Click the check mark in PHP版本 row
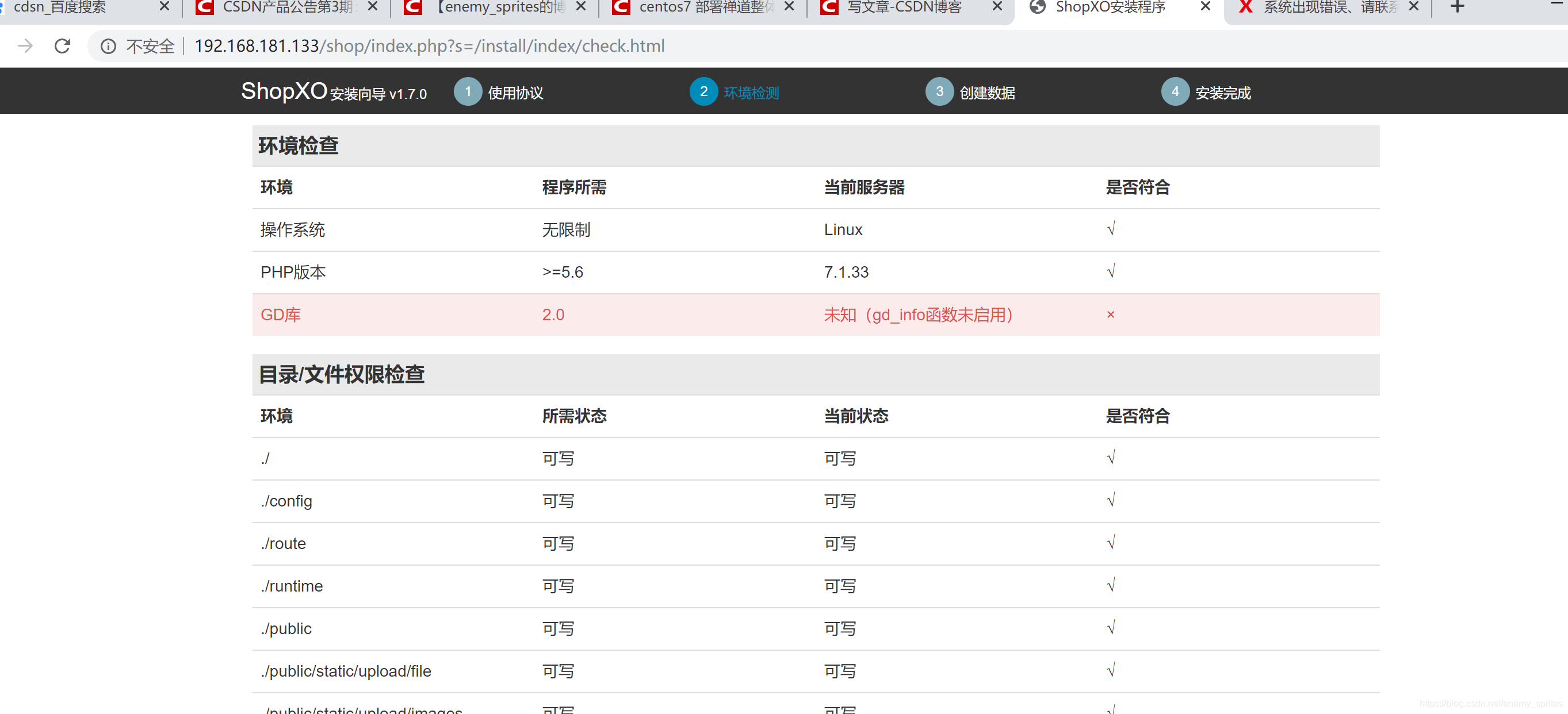 (1111, 271)
